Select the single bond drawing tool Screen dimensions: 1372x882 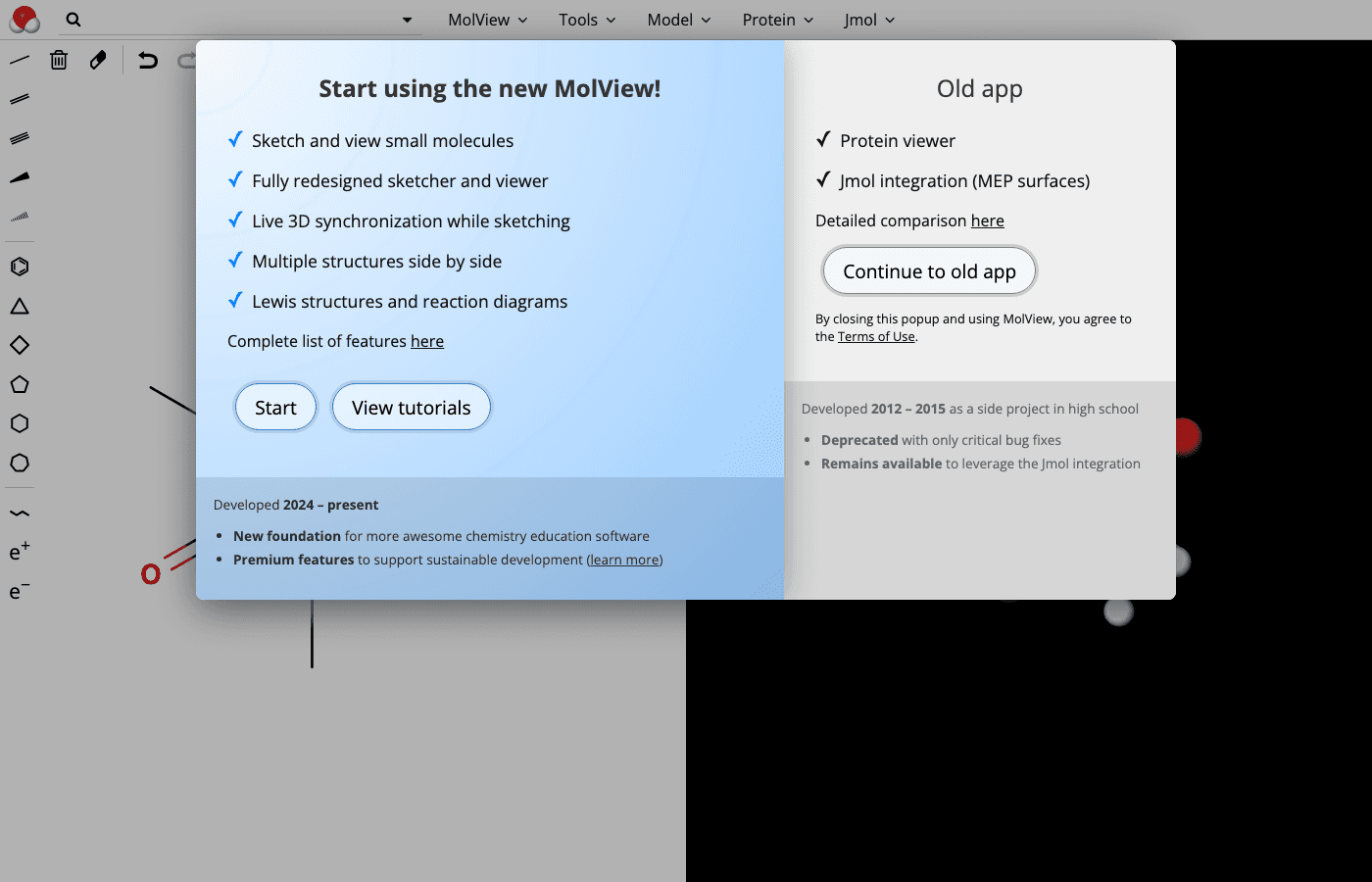[x=20, y=59]
